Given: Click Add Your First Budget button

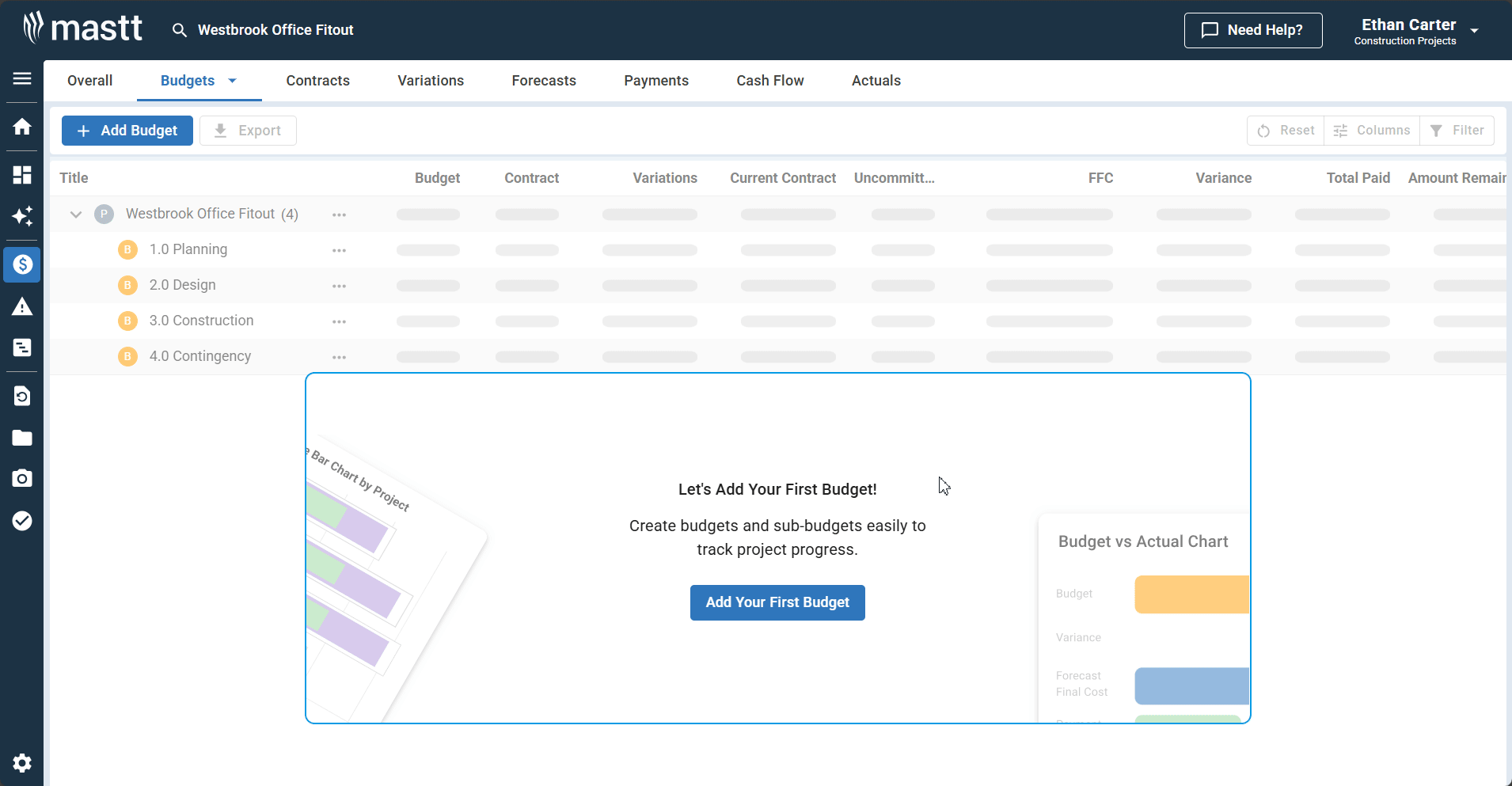Looking at the screenshot, I should (x=777, y=602).
